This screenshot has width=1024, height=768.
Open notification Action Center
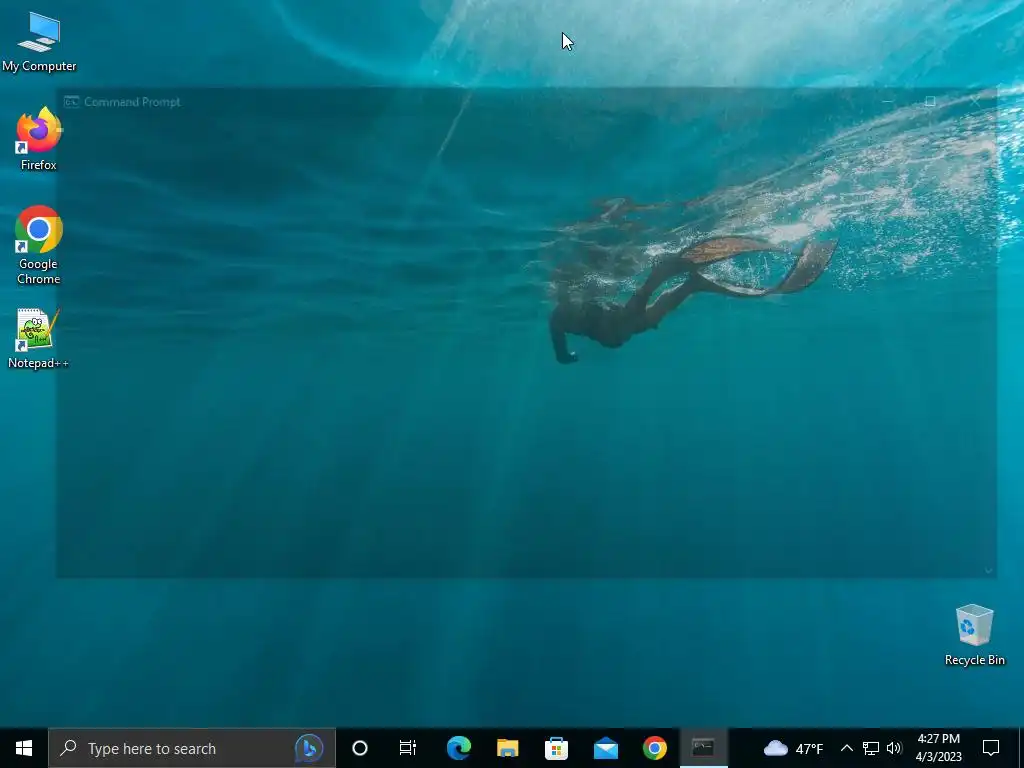tap(991, 748)
